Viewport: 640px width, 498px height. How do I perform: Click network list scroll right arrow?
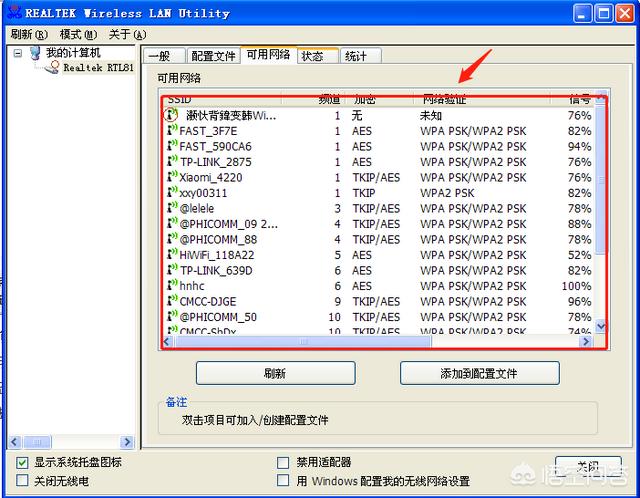[x=586, y=341]
